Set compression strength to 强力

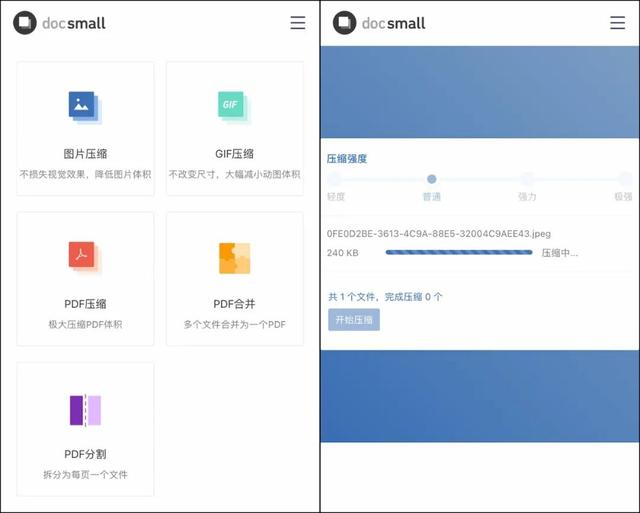pyautogui.click(x=527, y=197)
